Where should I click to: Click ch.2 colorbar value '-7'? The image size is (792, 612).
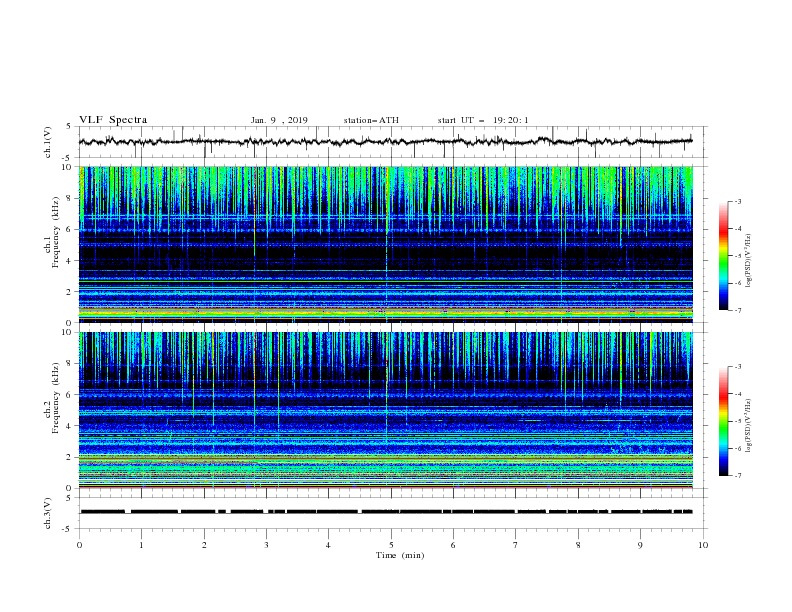(738, 475)
